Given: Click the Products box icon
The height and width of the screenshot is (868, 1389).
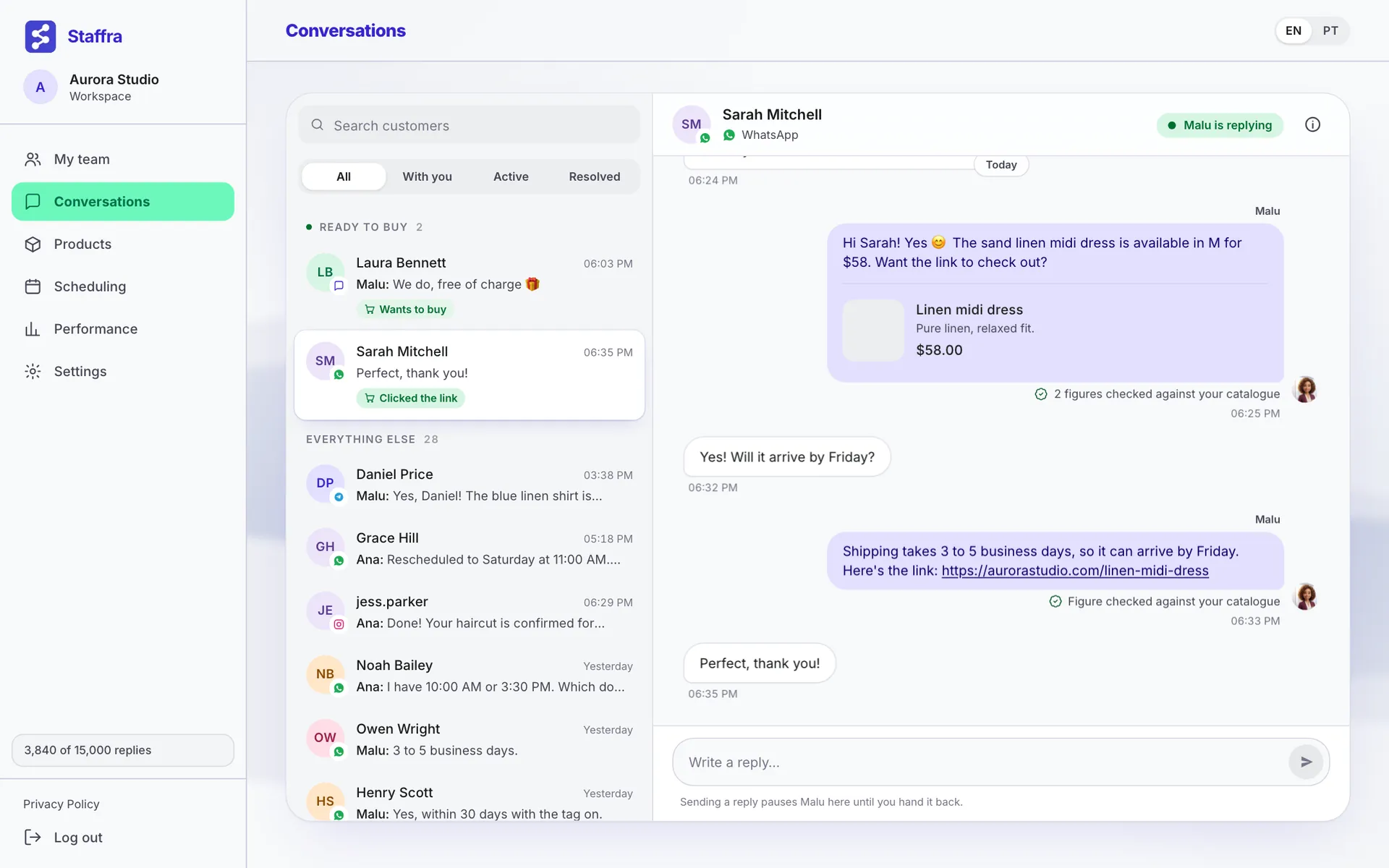Looking at the screenshot, I should point(33,244).
